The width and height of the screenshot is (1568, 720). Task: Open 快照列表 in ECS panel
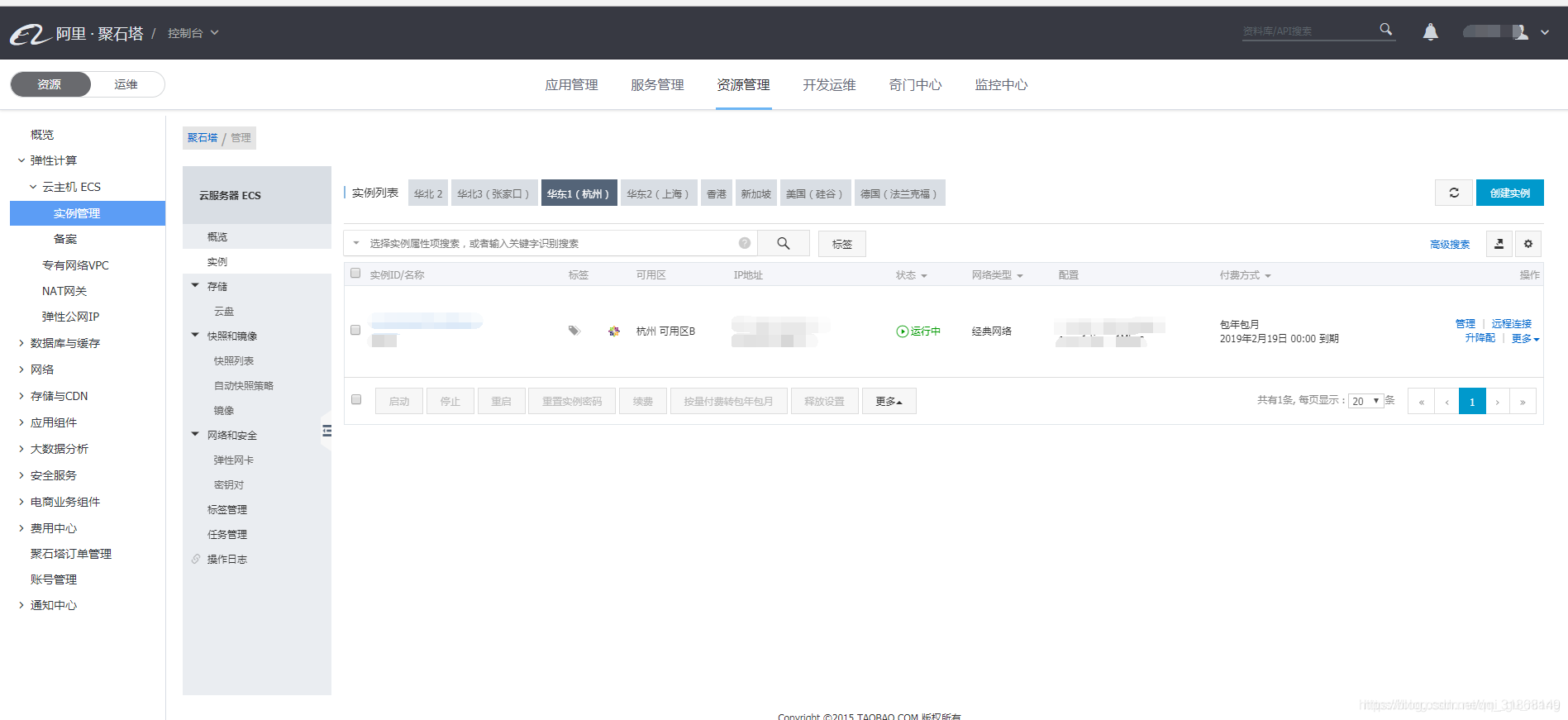[x=234, y=360]
